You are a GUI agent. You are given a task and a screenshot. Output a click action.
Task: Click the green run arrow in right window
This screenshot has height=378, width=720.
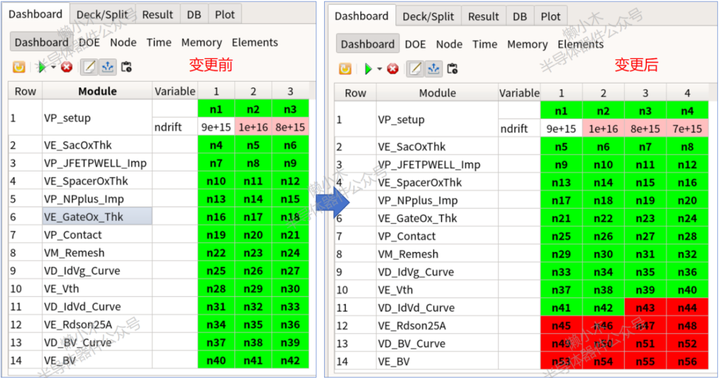point(368,69)
